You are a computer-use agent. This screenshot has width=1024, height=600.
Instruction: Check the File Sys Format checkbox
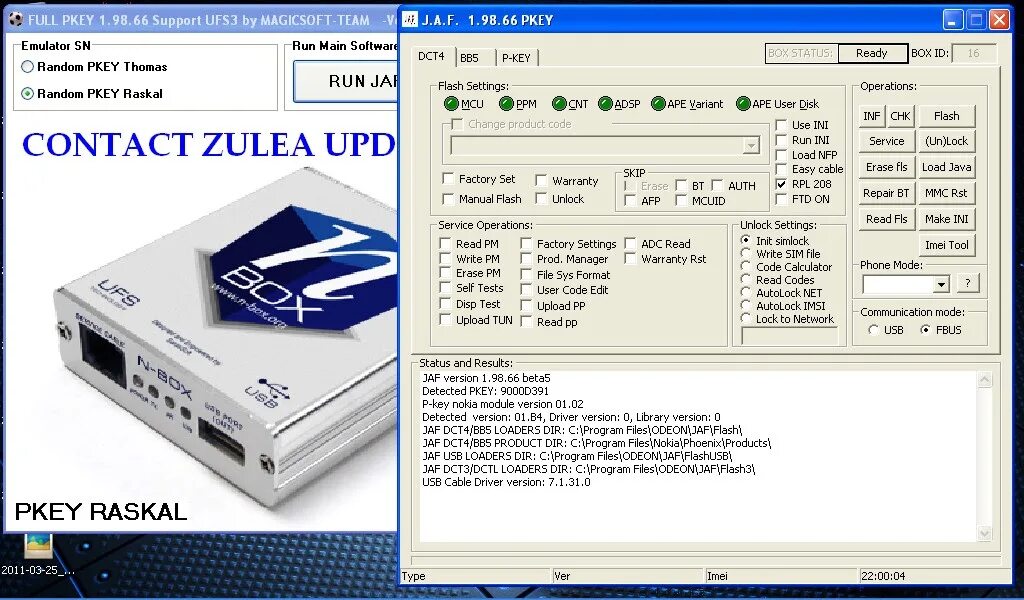click(x=526, y=274)
